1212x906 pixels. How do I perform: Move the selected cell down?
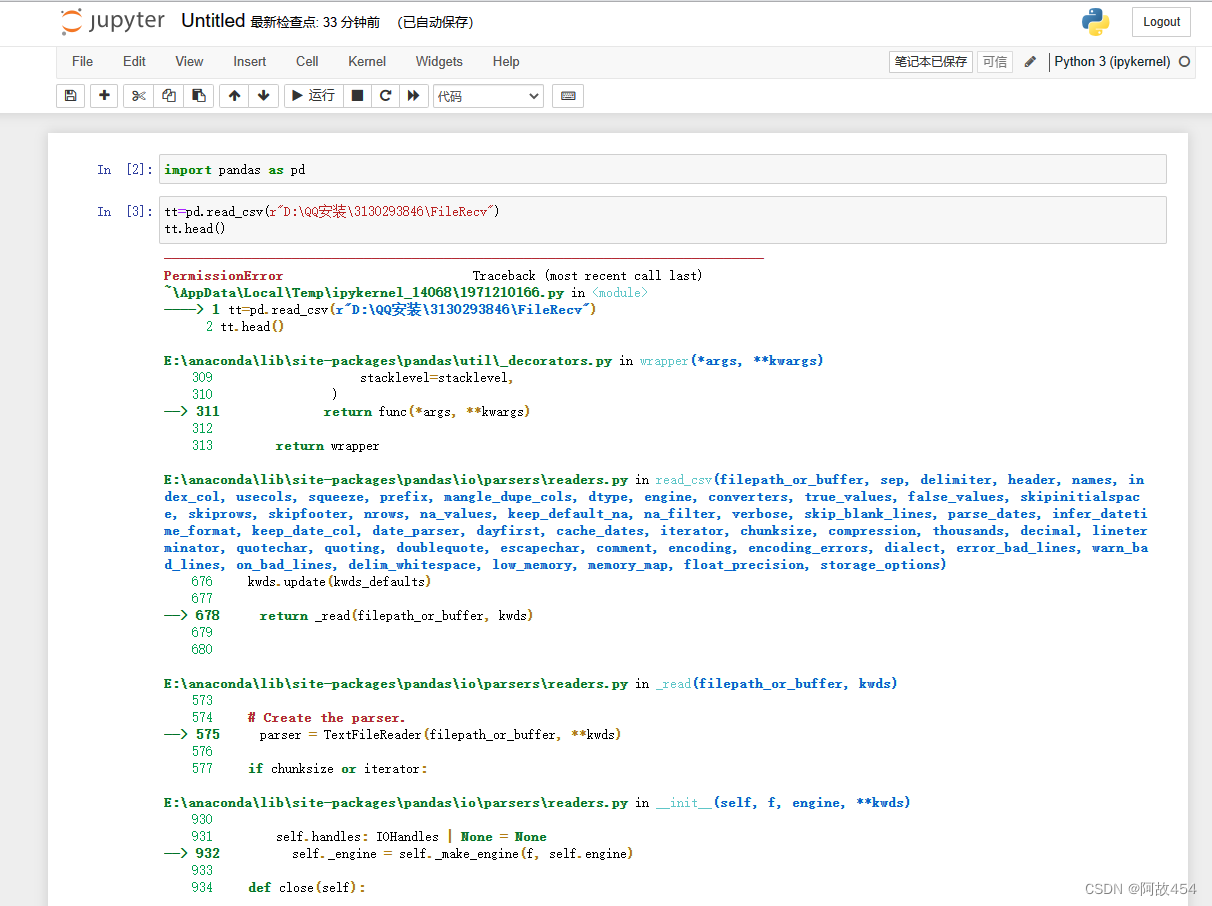(x=261, y=95)
